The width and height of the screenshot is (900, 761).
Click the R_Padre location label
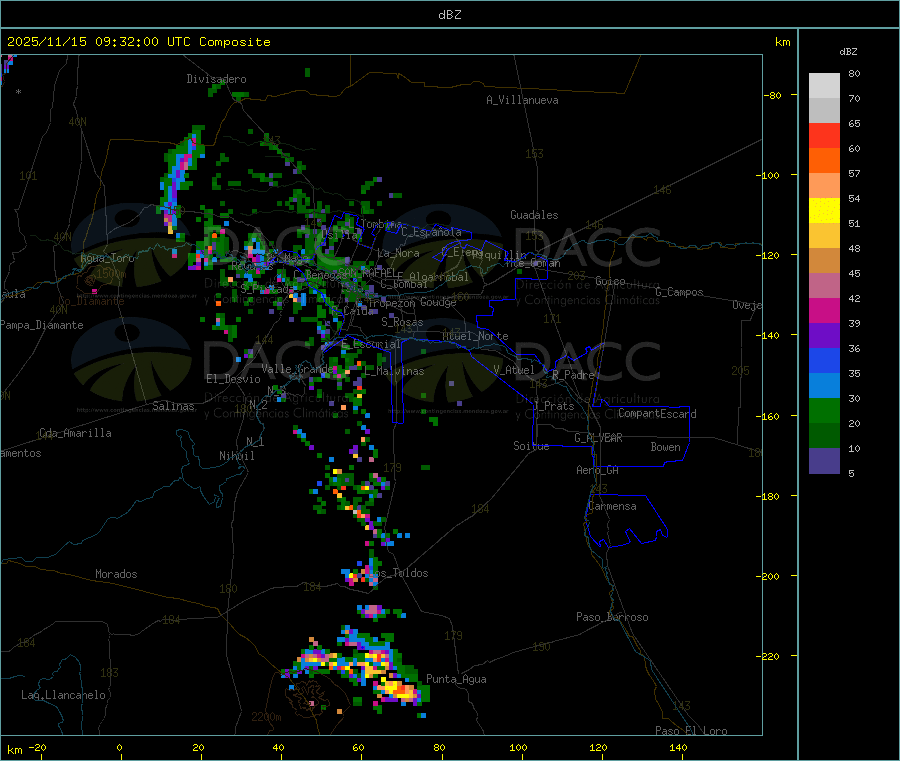[573, 375]
